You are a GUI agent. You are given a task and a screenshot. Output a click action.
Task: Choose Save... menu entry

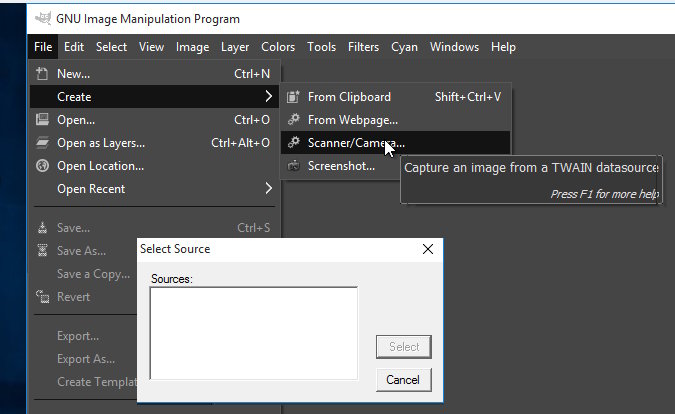click(155, 227)
